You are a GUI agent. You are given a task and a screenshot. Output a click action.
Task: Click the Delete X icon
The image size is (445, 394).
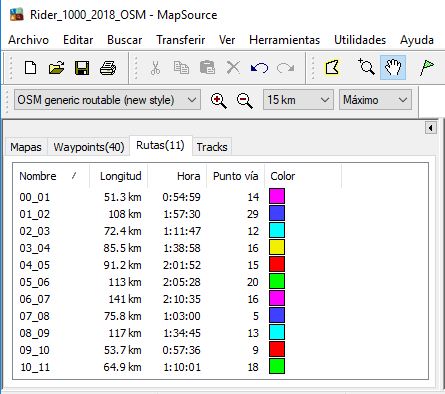[x=233, y=68]
